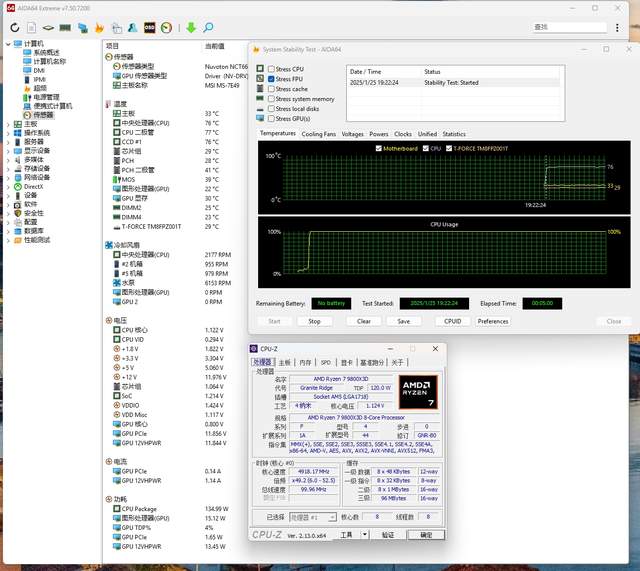Enable the Stress CPU checkbox
The image size is (640, 571).
(271, 69)
